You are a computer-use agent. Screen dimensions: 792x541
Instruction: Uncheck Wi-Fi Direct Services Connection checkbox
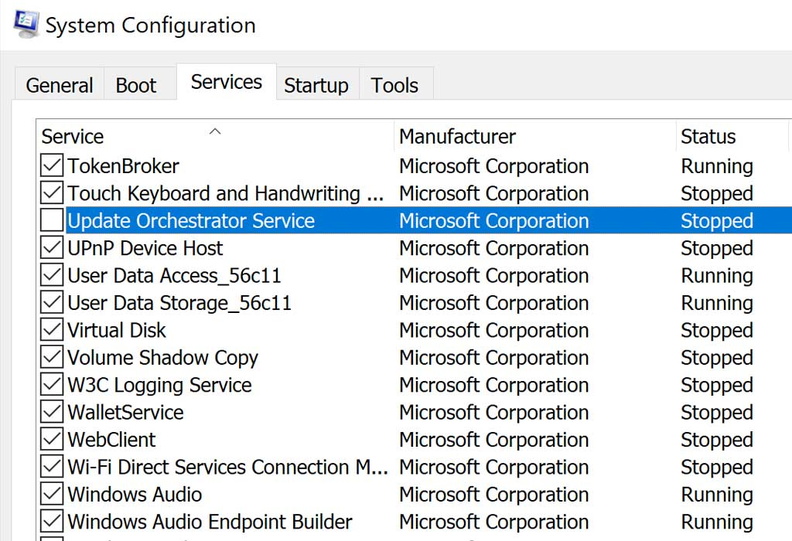(x=52, y=466)
